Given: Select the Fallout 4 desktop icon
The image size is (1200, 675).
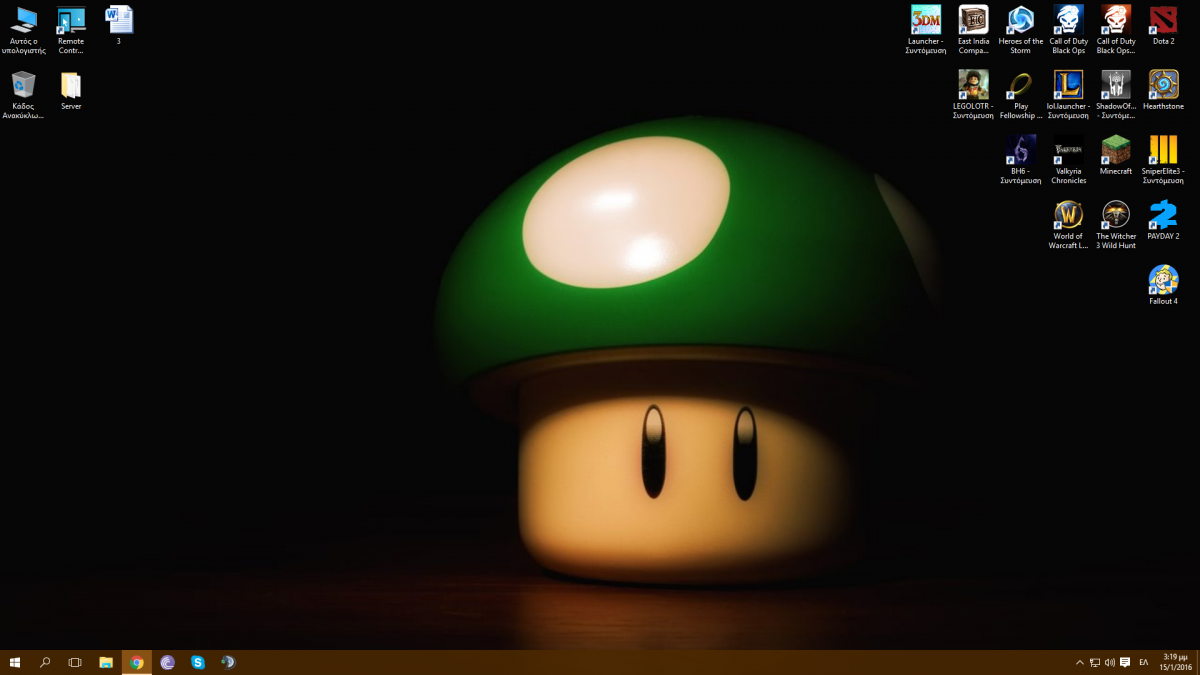Looking at the screenshot, I should point(1163,285).
